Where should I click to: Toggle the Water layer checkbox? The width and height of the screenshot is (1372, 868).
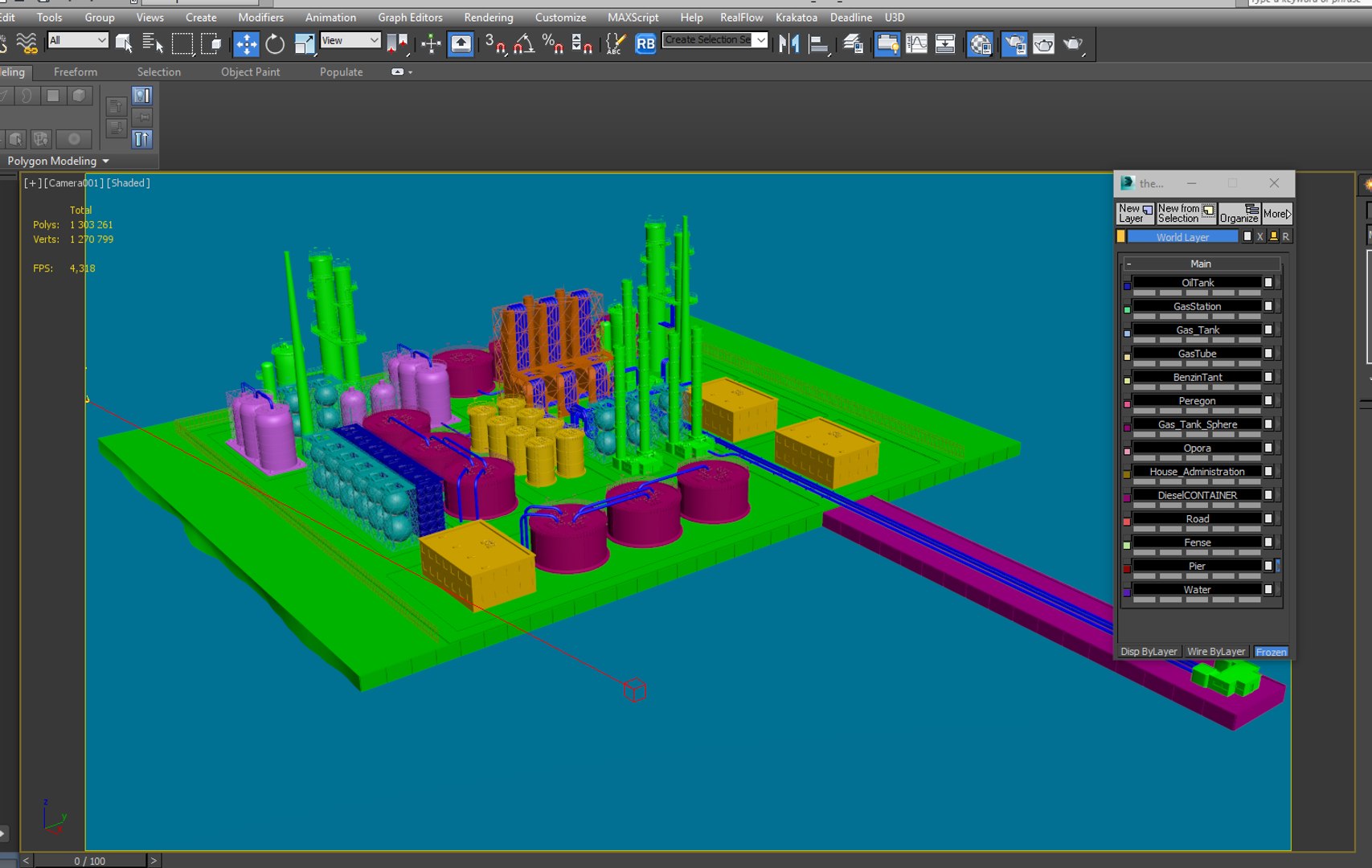tap(1268, 589)
